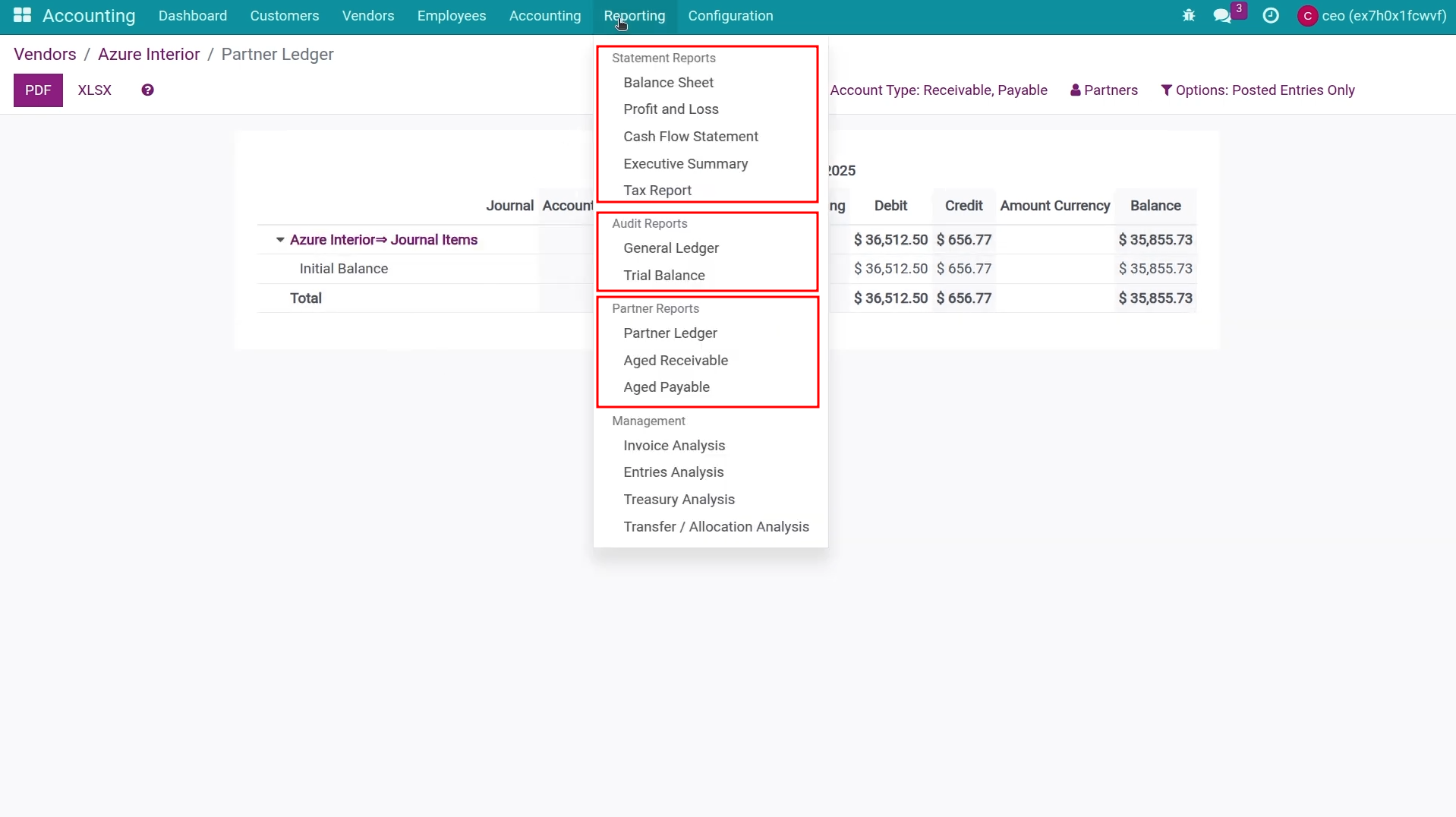Select Invoice Analysis under Management

(673, 446)
